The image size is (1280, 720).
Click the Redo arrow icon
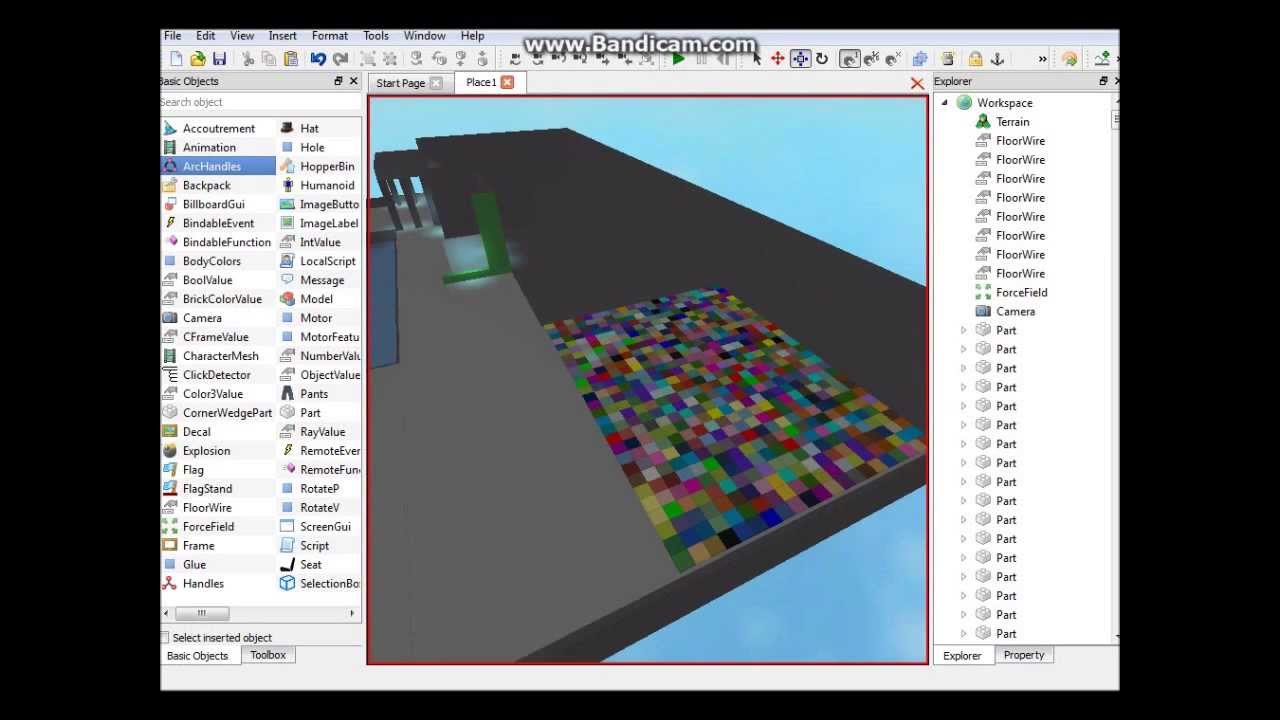click(340, 59)
